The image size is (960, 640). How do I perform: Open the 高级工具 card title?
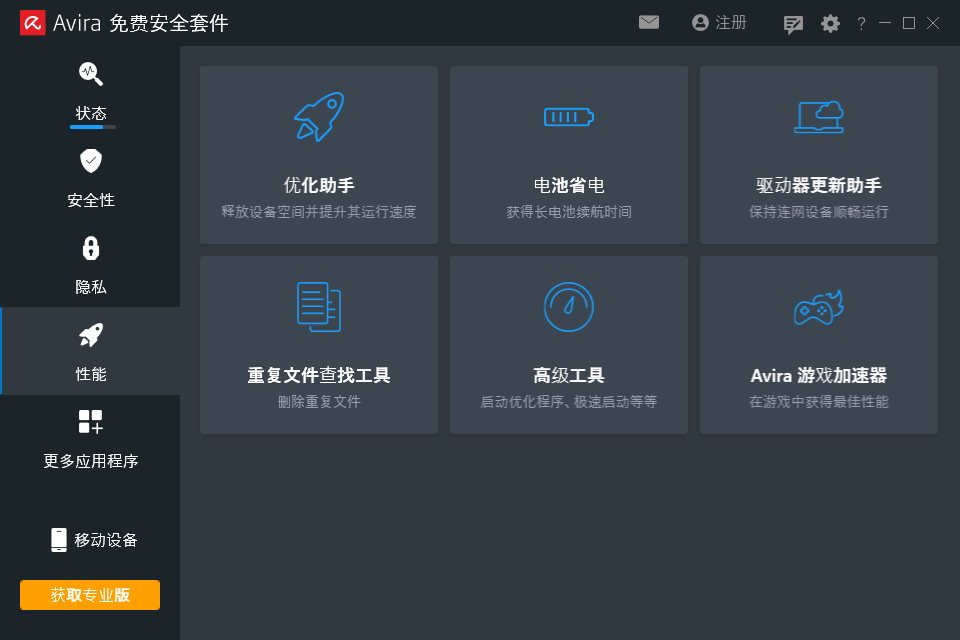pyautogui.click(x=569, y=375)
